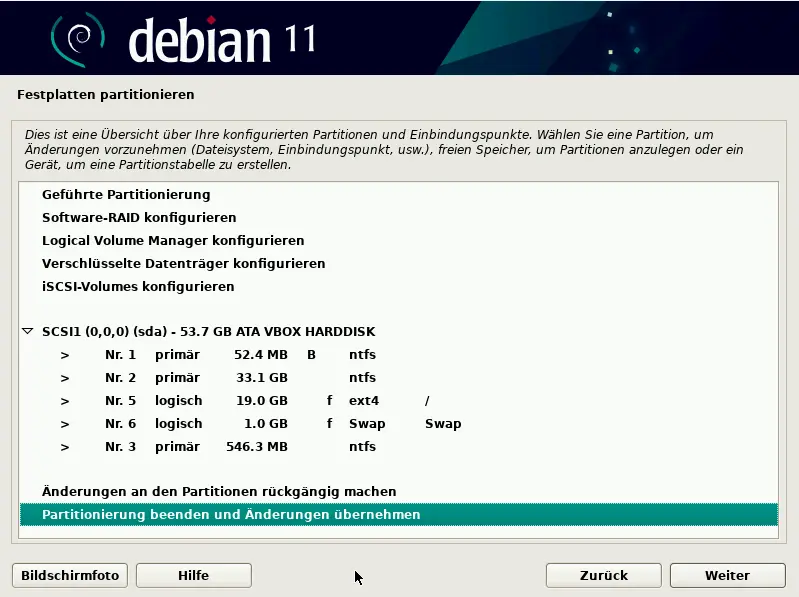
Task: Select Verschlüsselte Datenträger konfigurieren
Action: pos(183,264)
